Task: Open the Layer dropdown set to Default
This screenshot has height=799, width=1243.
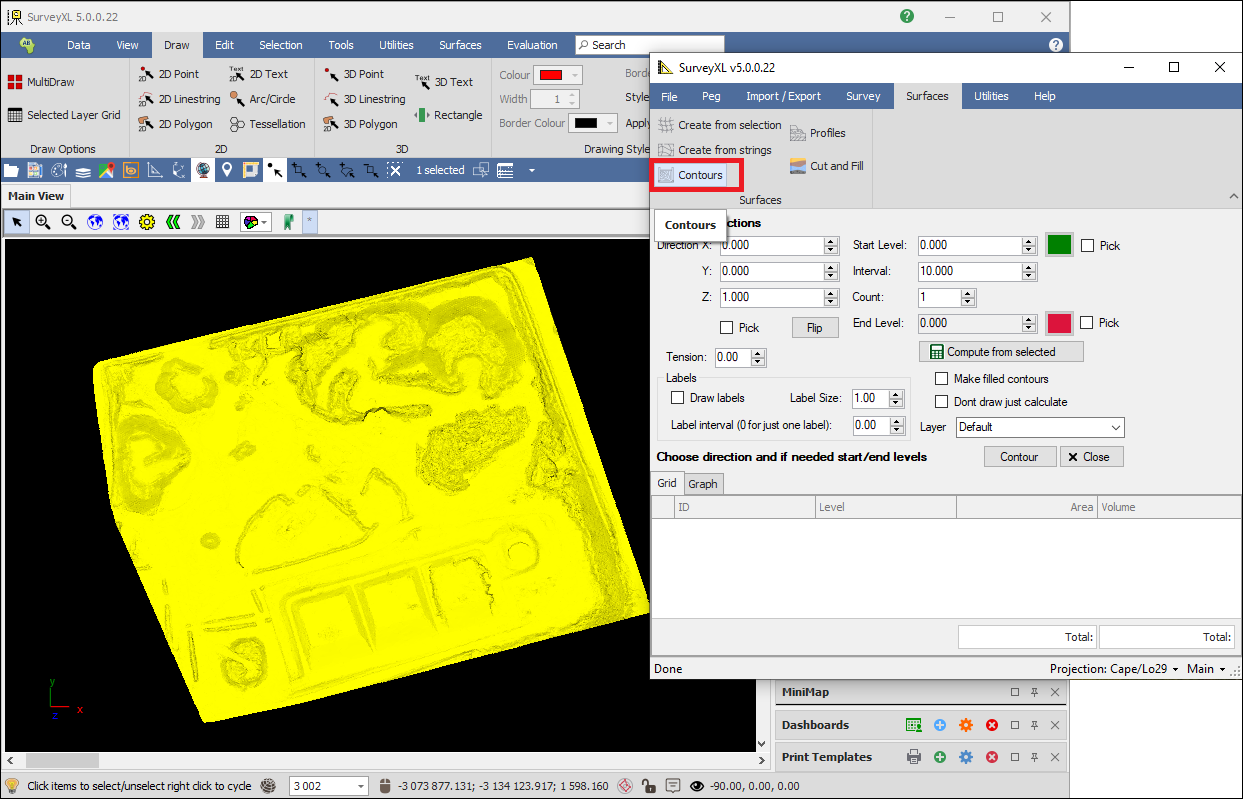Action: (1040, 427)
